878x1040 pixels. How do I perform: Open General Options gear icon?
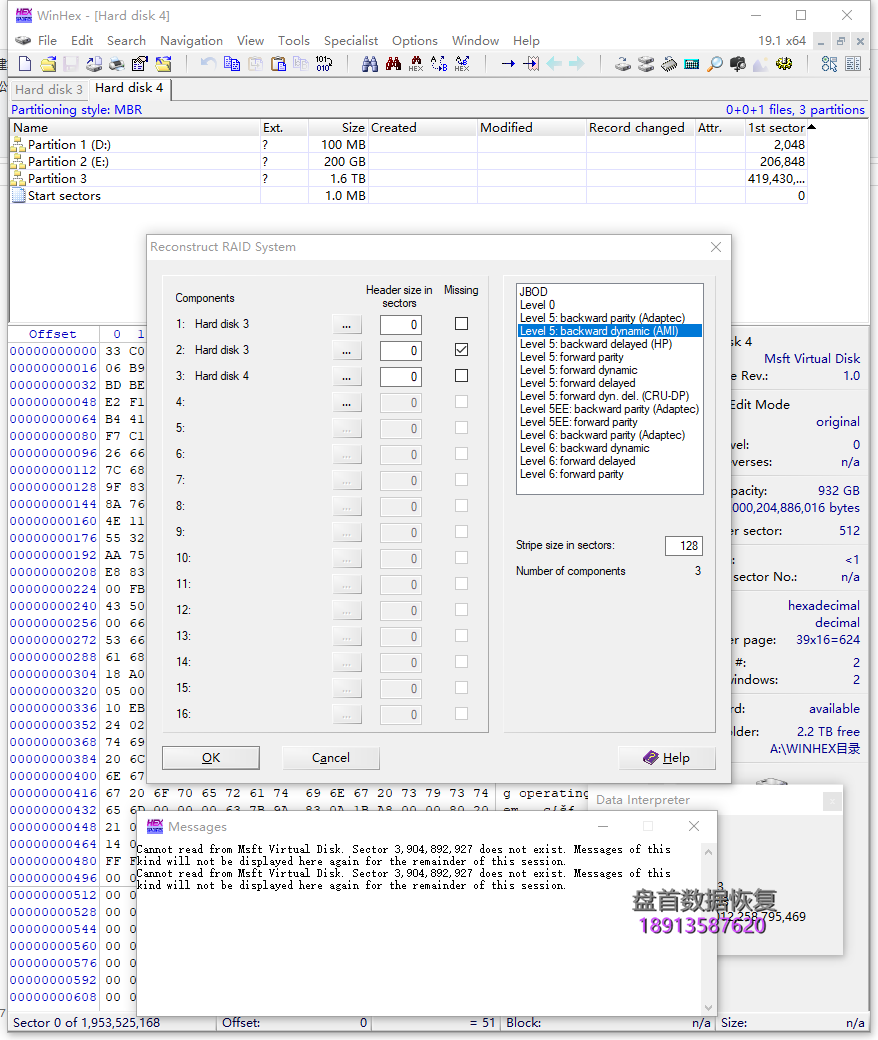coord(784,64)
